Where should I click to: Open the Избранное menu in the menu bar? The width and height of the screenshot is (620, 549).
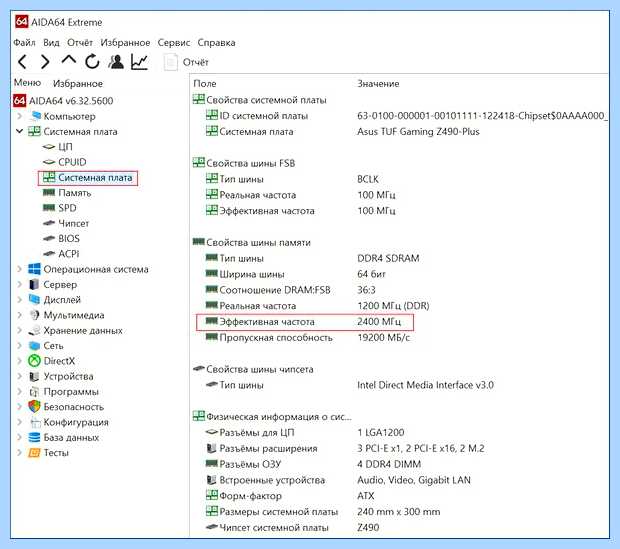click(x=125, y=43)
